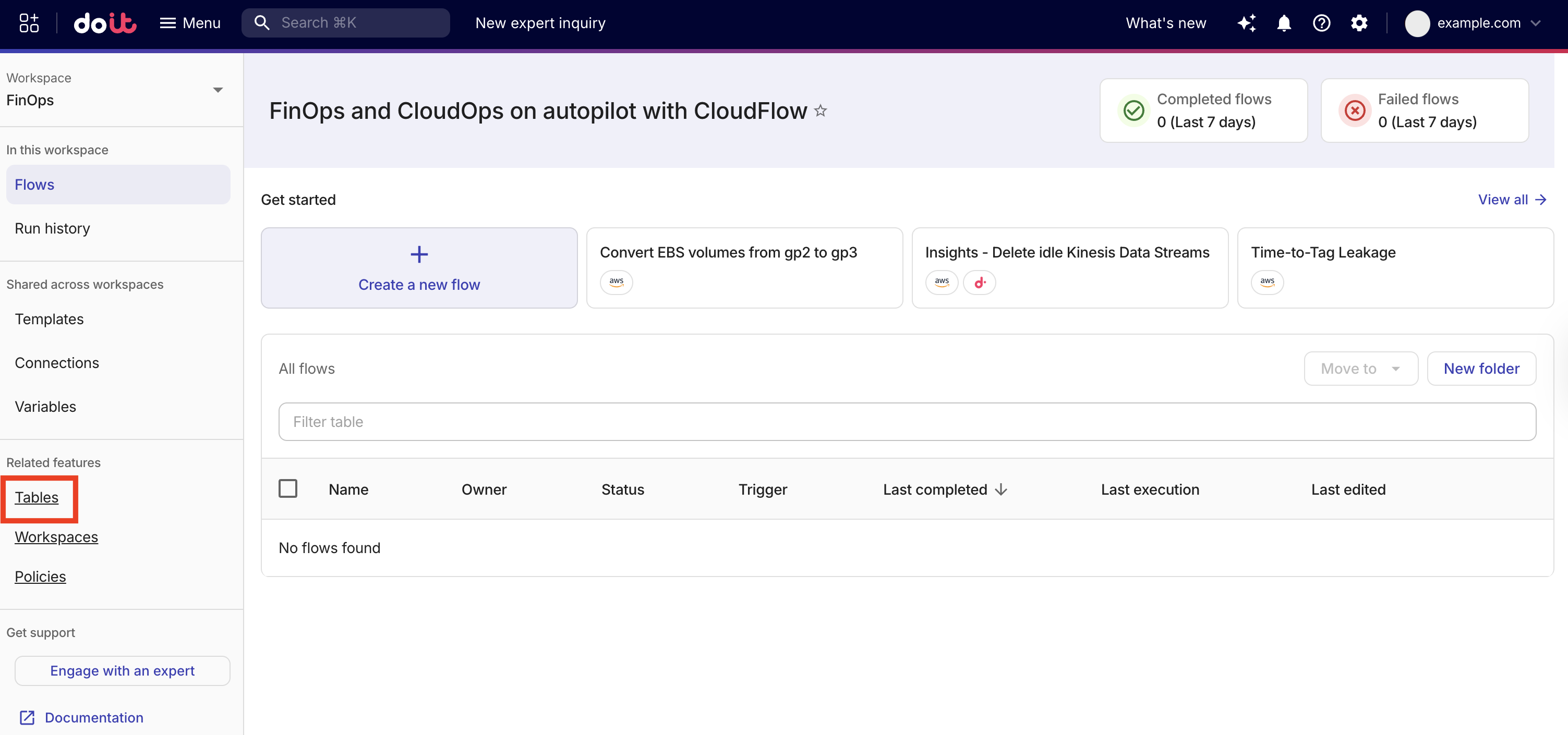
Task: Click the Failed flows summary card
Action: coord(1425,111)
